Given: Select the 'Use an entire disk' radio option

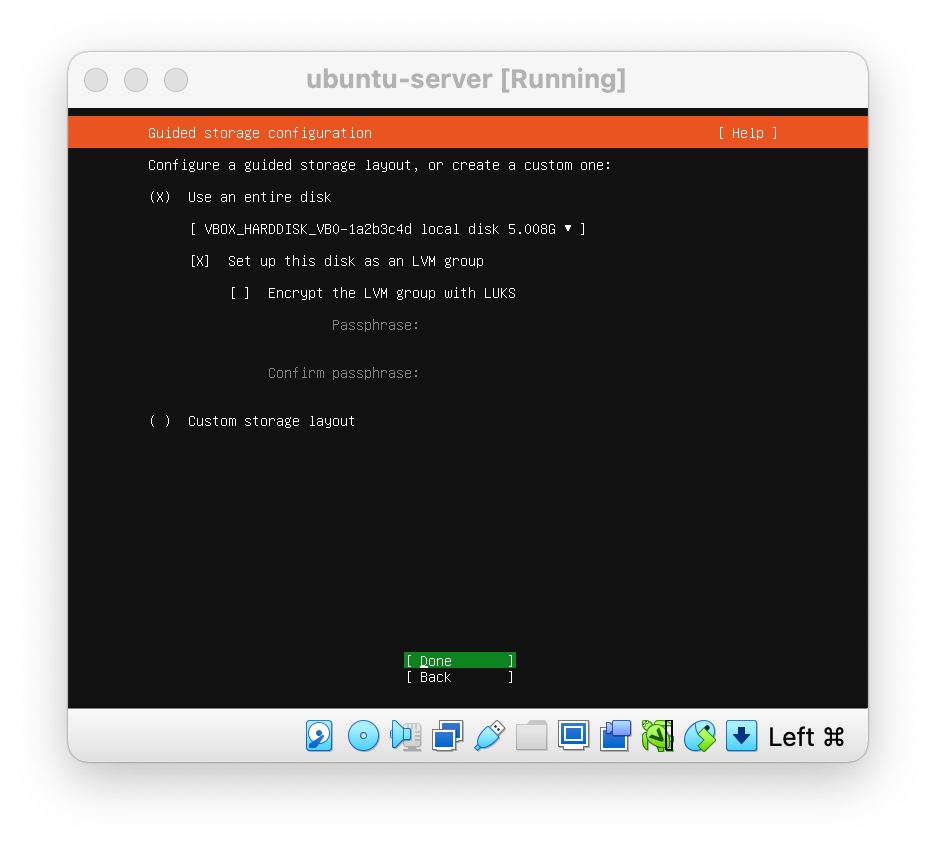Looking at the screenshot, I should point(160,197).
